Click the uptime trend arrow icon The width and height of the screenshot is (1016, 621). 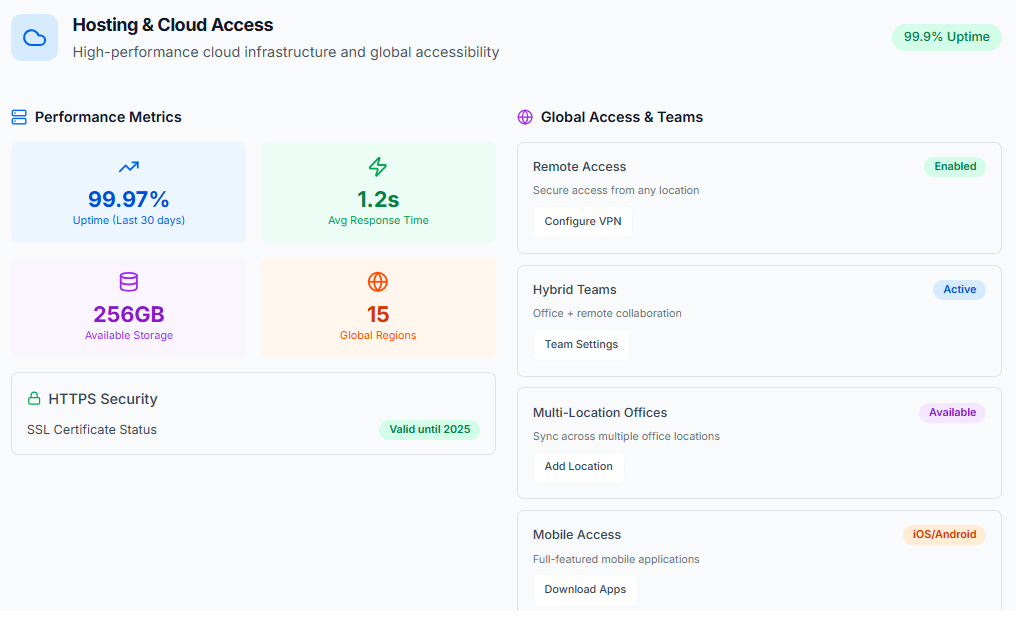tap(128, 167)
